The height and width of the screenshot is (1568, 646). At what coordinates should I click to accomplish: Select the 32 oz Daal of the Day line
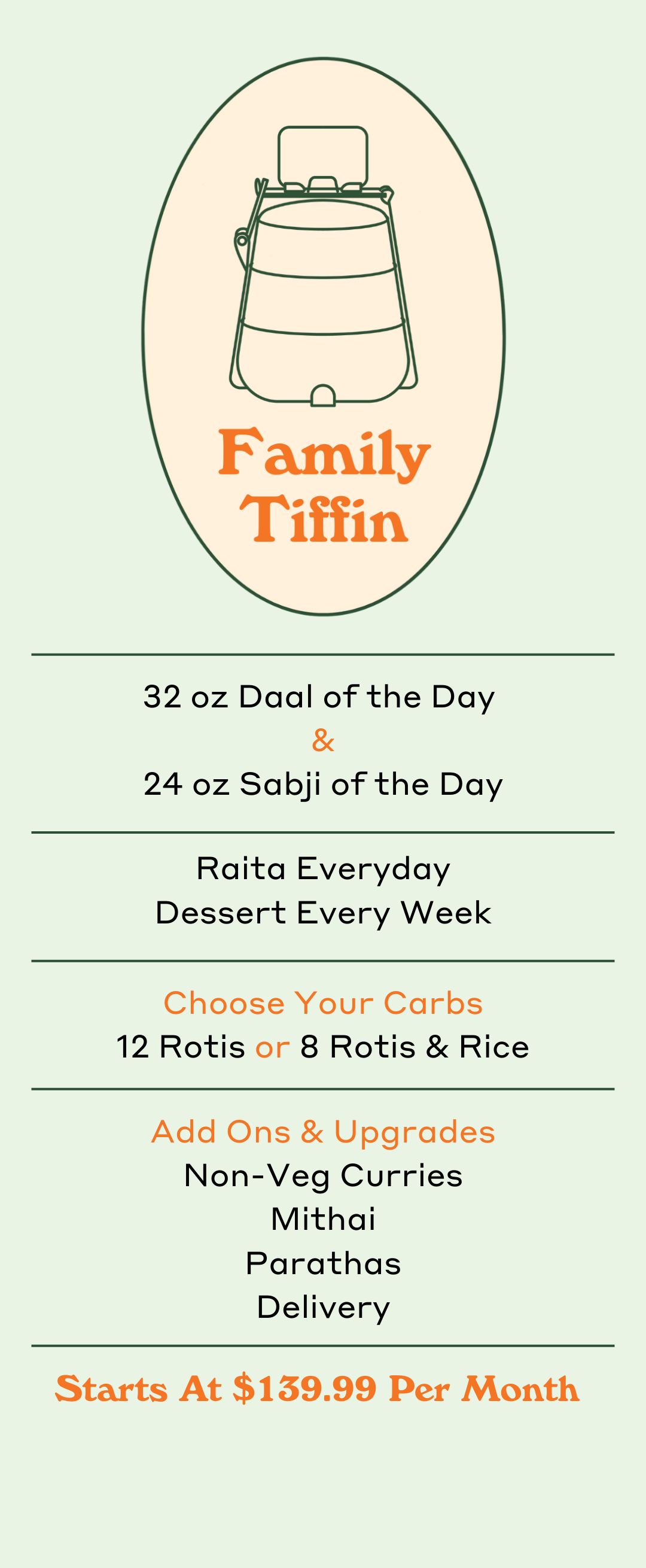319,698
